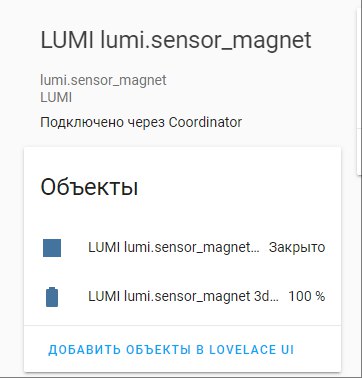Viewport: 362px width, 378px height.
Task: Click the divider line above ДОБАВИТЬ ОБЪЕКТЫ
Action: 182,325
